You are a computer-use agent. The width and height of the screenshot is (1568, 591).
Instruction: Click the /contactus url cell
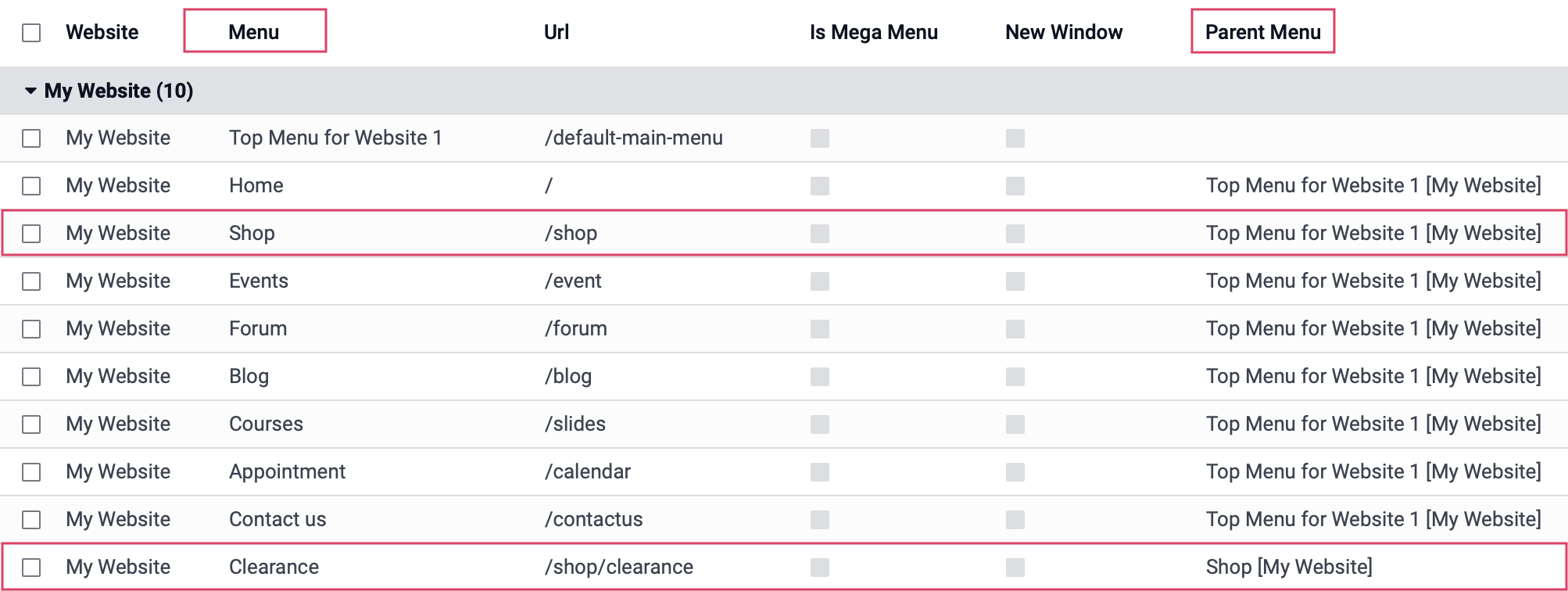[x=593, y=519]
